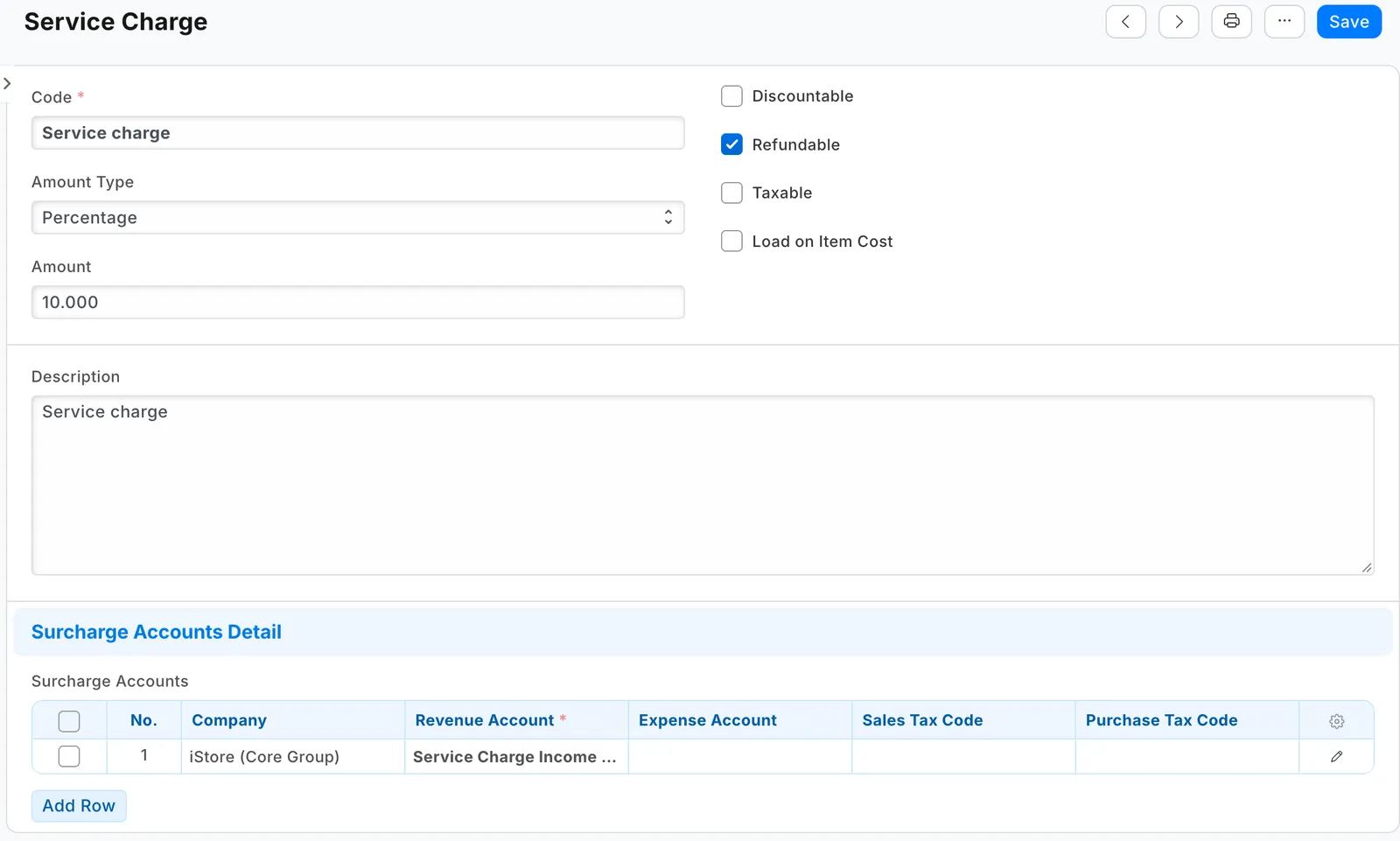Add Row to Surcharge Accounts
The width and height of the screenshot is (1400, 841).
[79, 806]
